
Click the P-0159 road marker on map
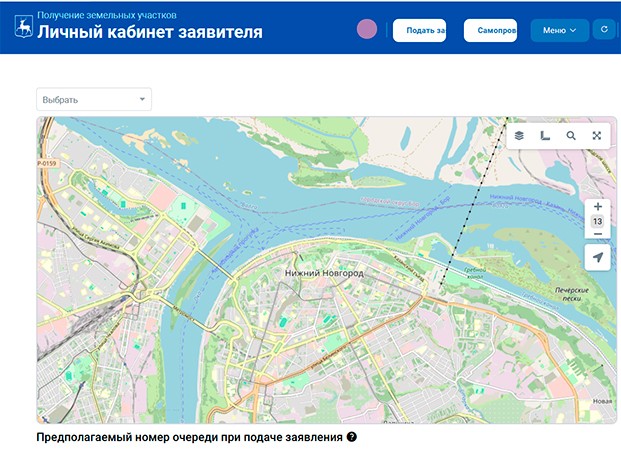click(48, 162)
